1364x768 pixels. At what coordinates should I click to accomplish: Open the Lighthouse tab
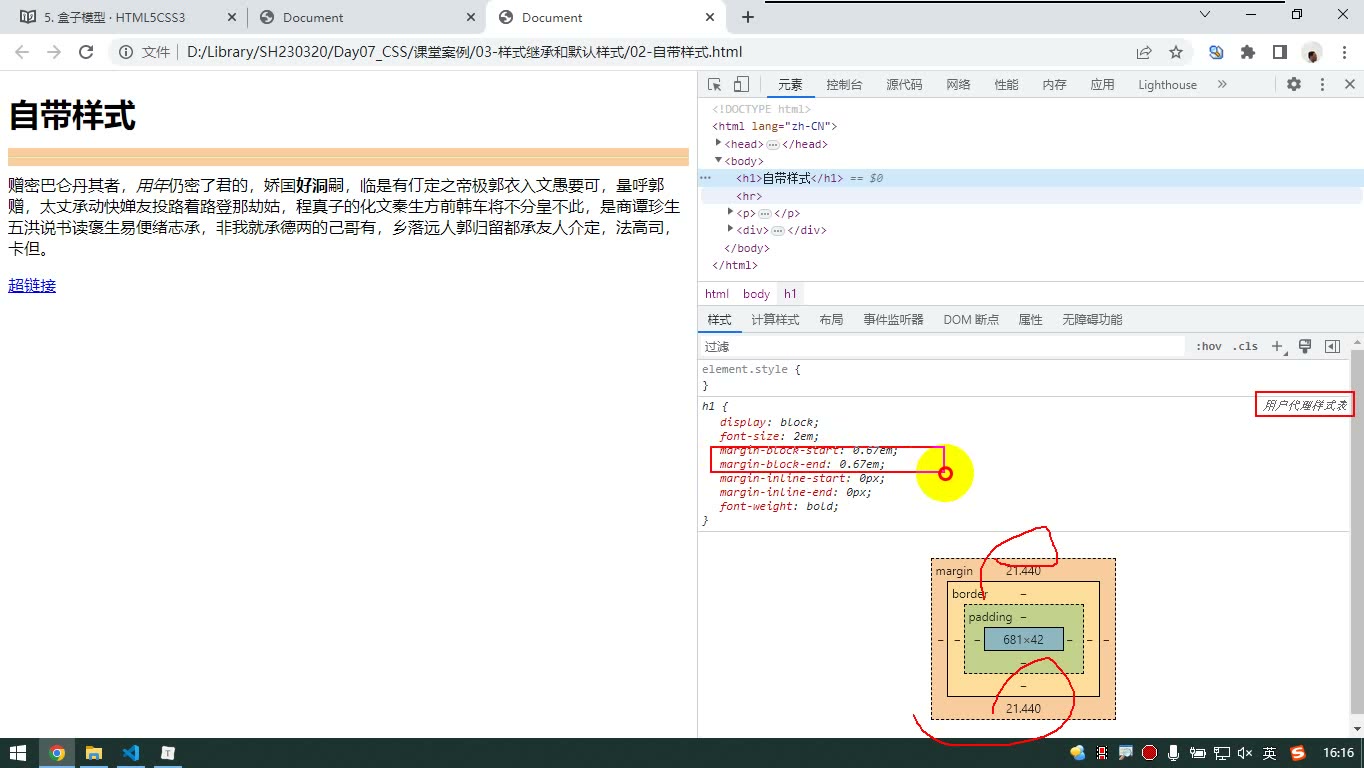tap(1167, 85)
